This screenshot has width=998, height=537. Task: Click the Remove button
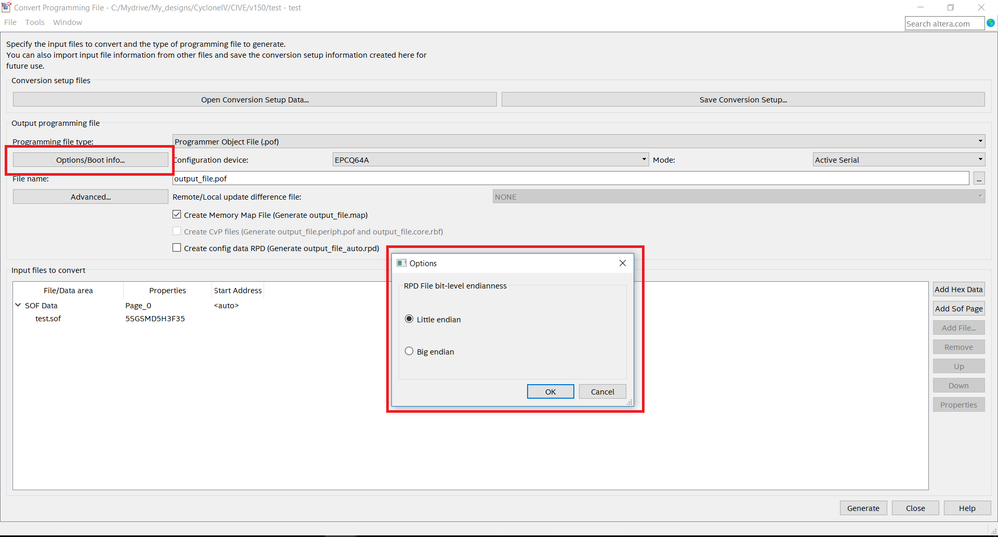959,347
